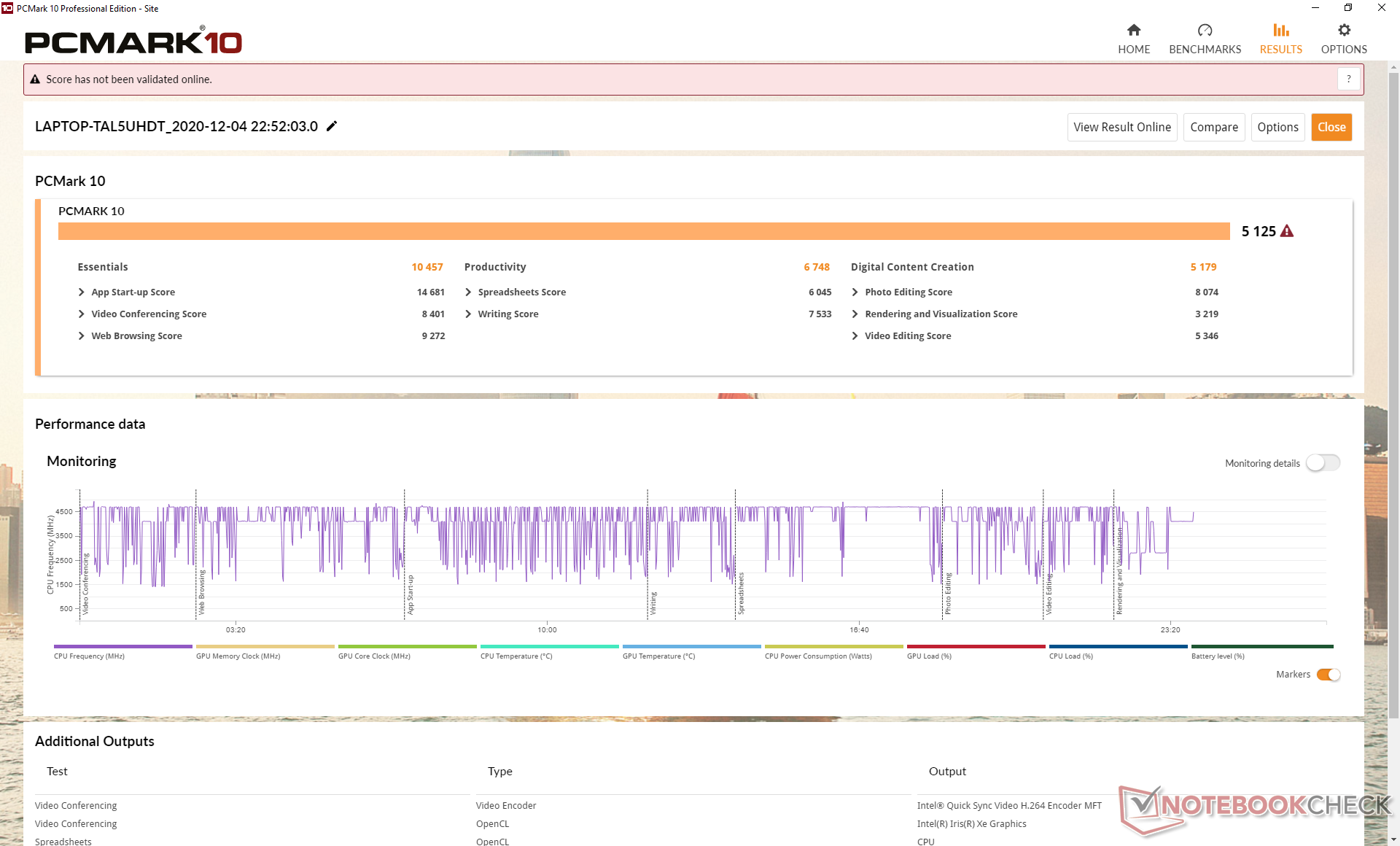
Task: Expand the Spreadsheets Score details
Action: tap(468, 292)
